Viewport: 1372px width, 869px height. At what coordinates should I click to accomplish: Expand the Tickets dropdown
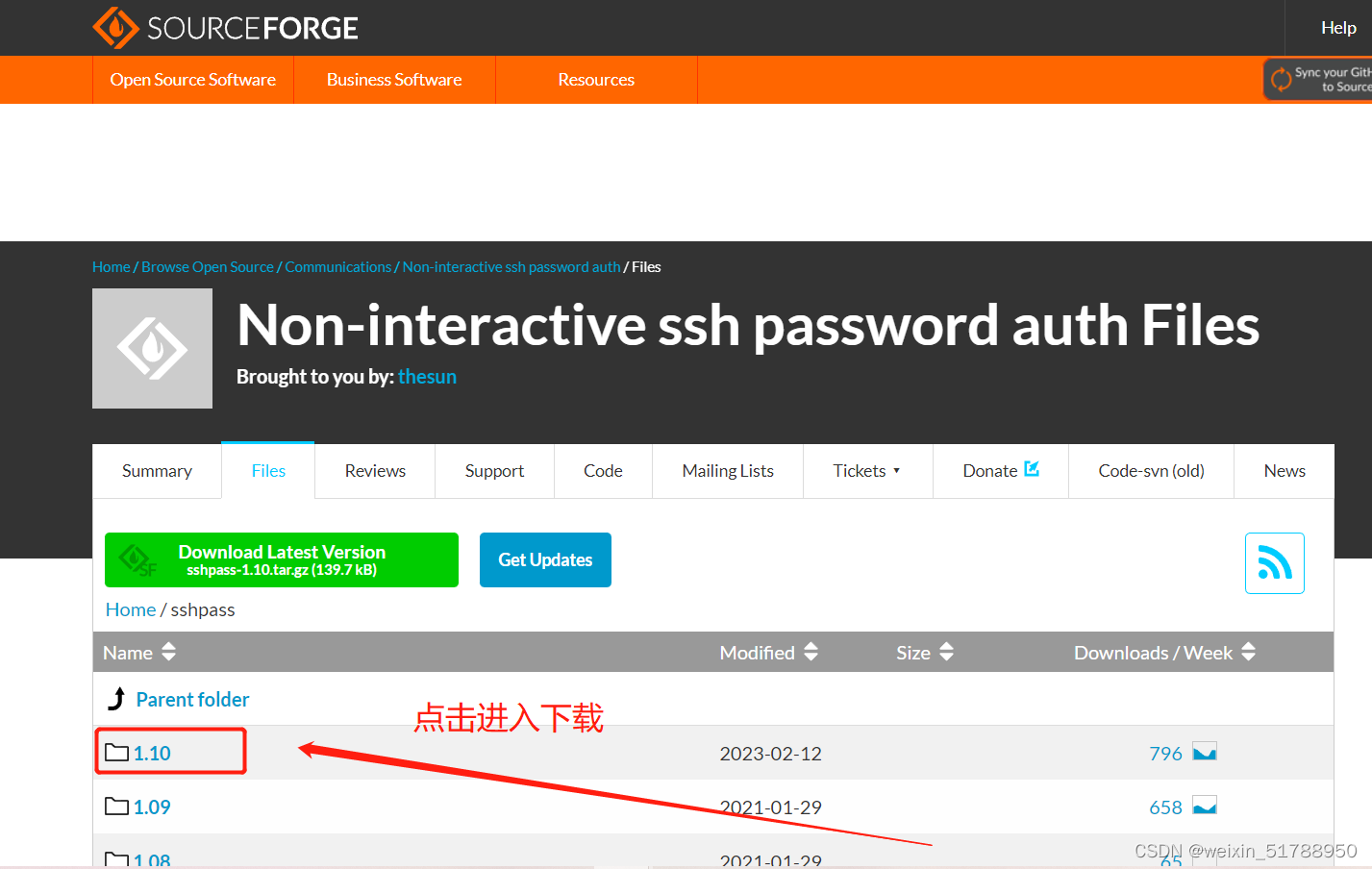click(x=867, y=471)
